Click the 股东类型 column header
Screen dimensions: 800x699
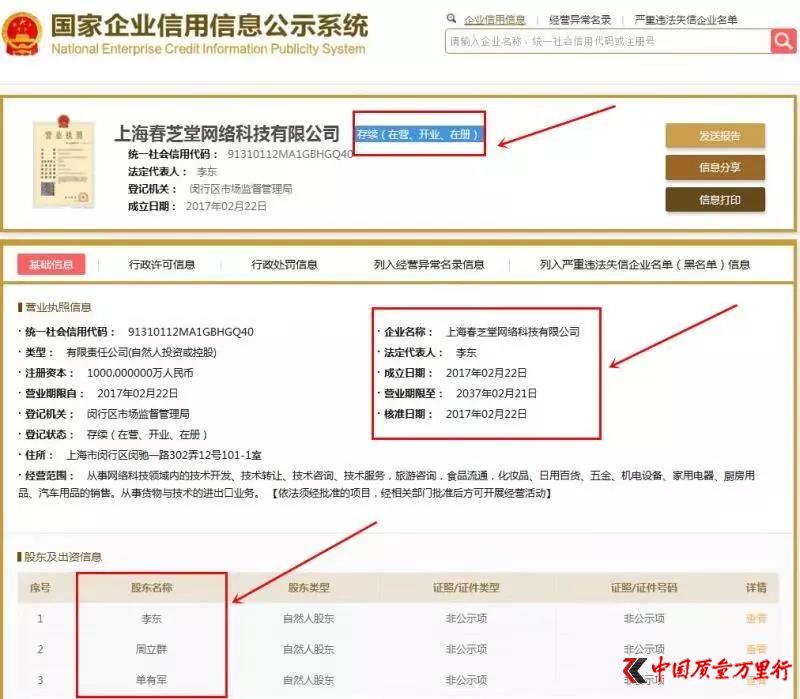(x=309, y=587)
